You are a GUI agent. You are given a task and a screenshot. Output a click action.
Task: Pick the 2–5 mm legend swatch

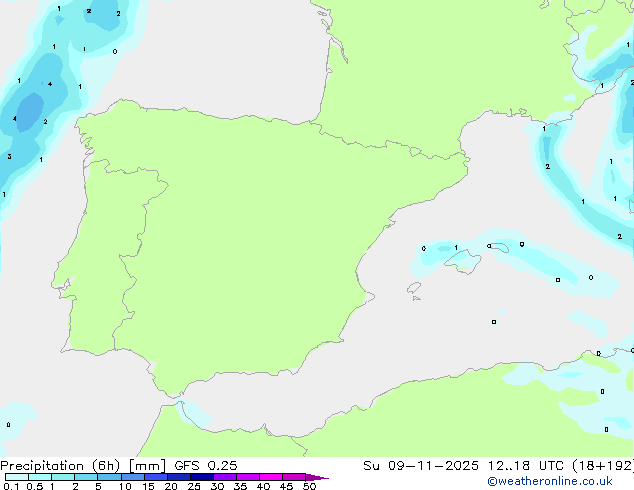86,477
